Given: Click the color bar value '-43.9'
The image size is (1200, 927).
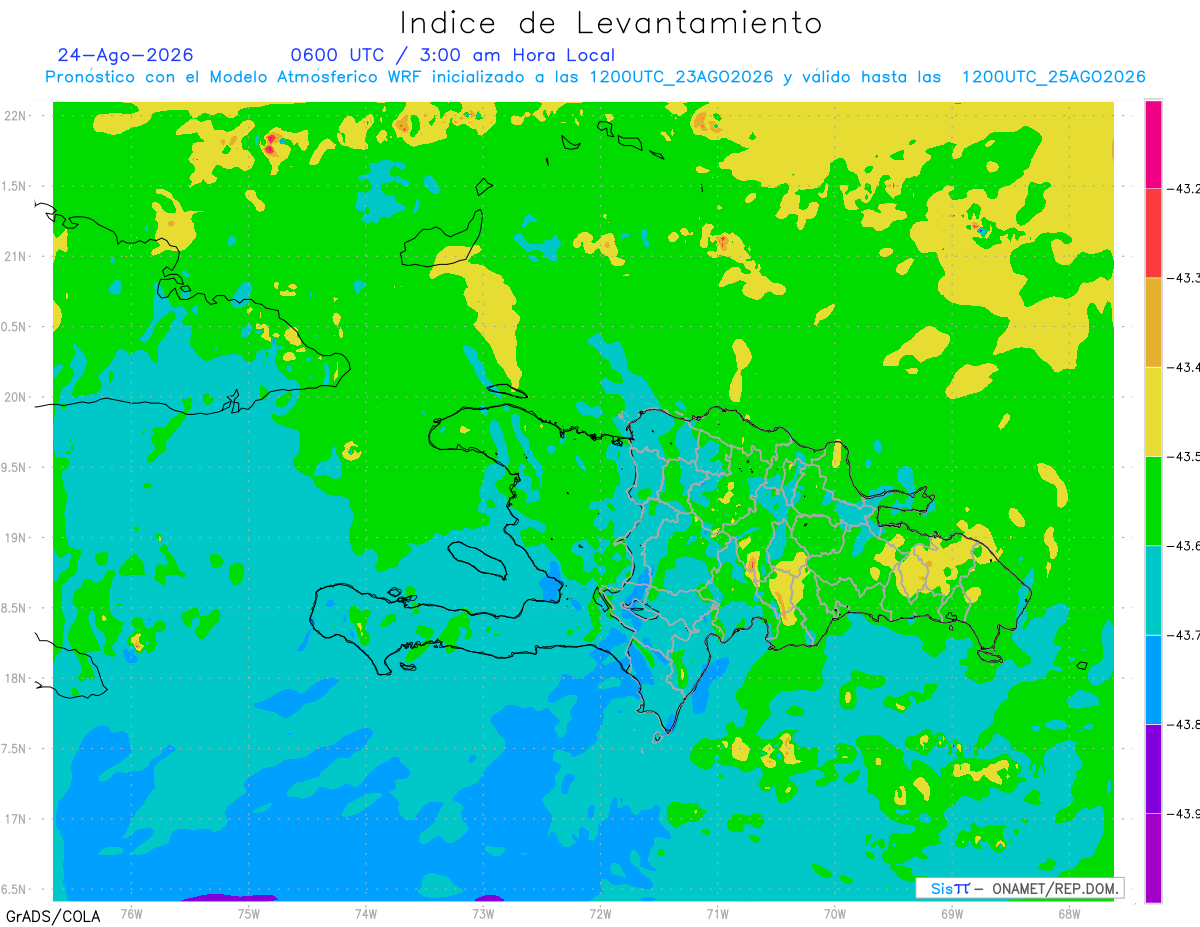Looking at the screenshot, I should [1184, 813].
